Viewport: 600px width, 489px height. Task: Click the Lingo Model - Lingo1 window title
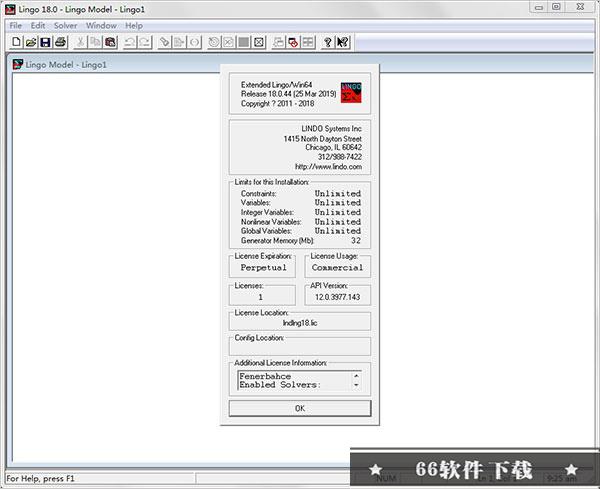pos(66,65)
